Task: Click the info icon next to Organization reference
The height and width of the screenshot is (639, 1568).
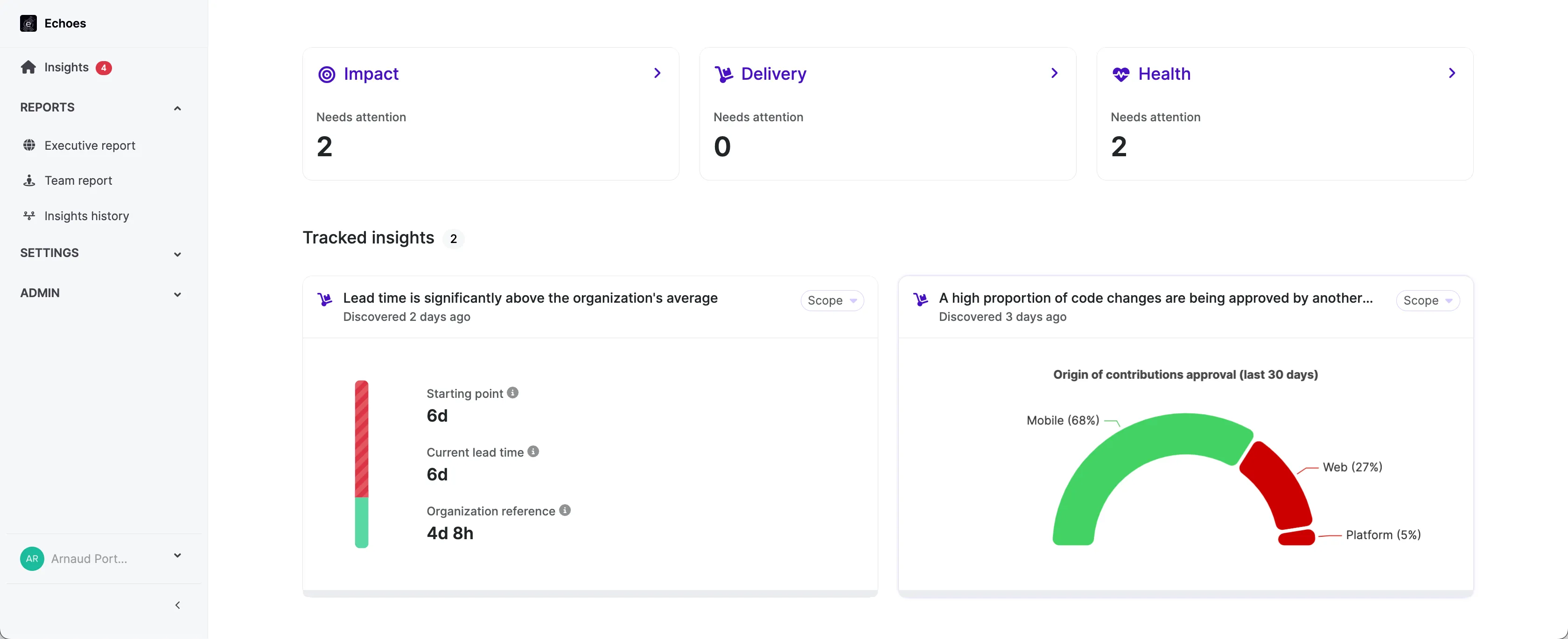Action: 565,511
